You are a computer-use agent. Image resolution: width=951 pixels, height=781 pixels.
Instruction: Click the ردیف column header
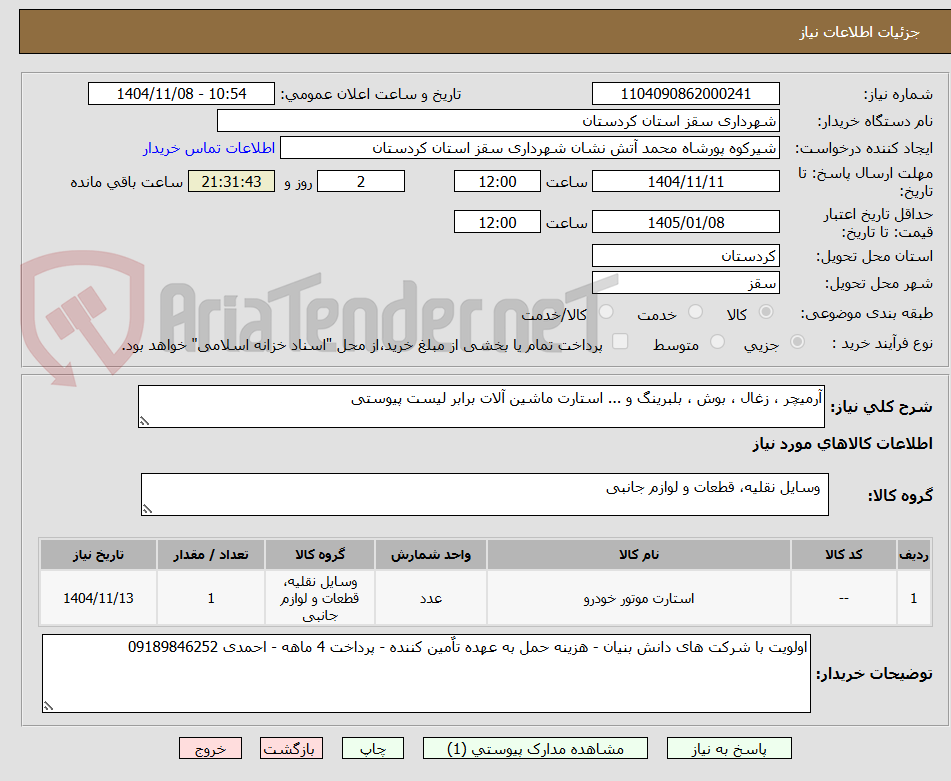tap(914, 554)
